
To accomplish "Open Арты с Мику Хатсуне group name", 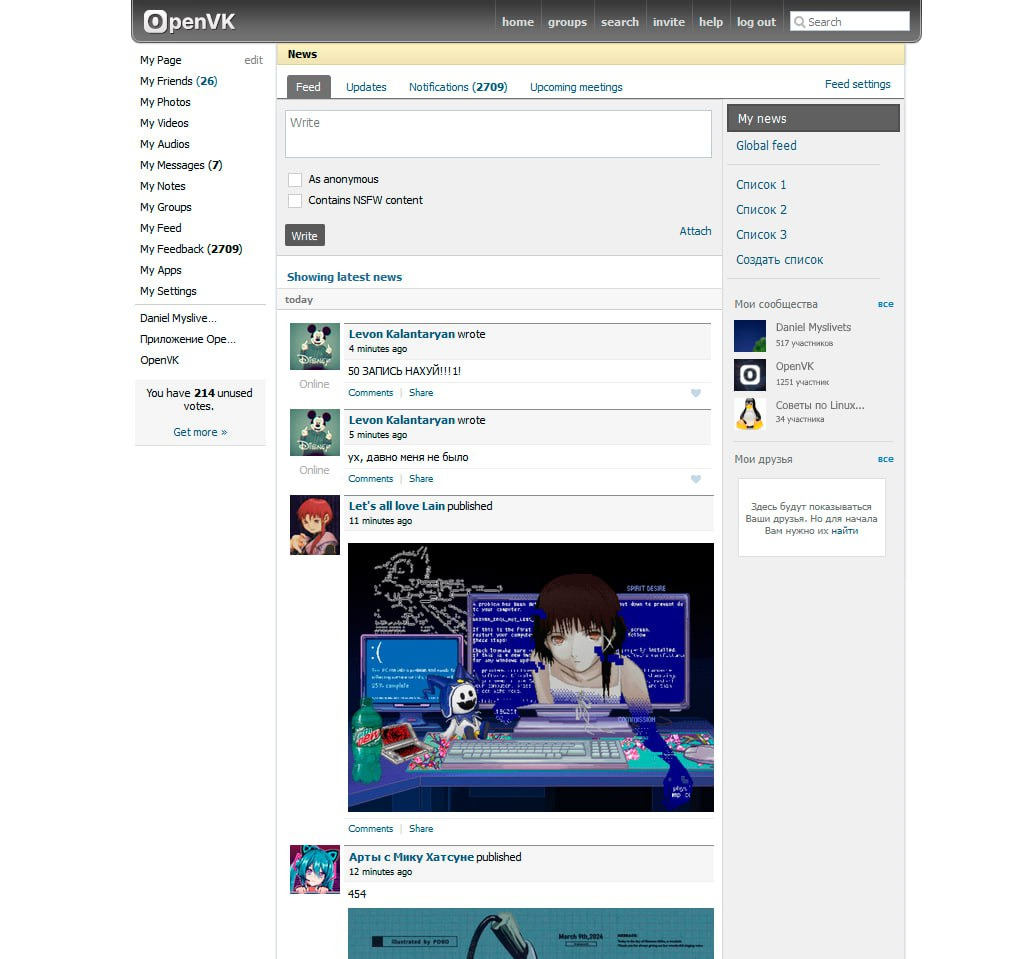I will pos(411,858).
